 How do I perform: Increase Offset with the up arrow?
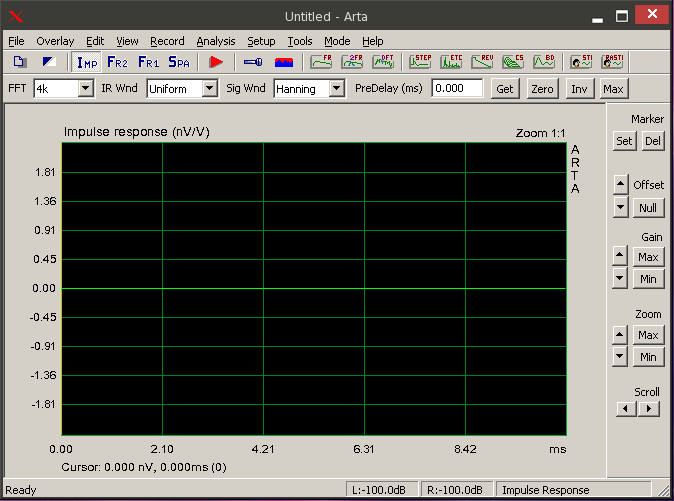620,185
